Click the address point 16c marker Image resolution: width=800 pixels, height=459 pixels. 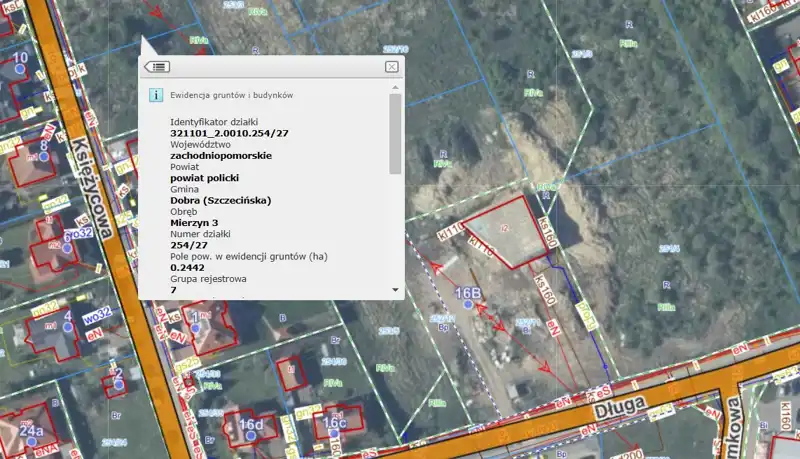(334, 434)
